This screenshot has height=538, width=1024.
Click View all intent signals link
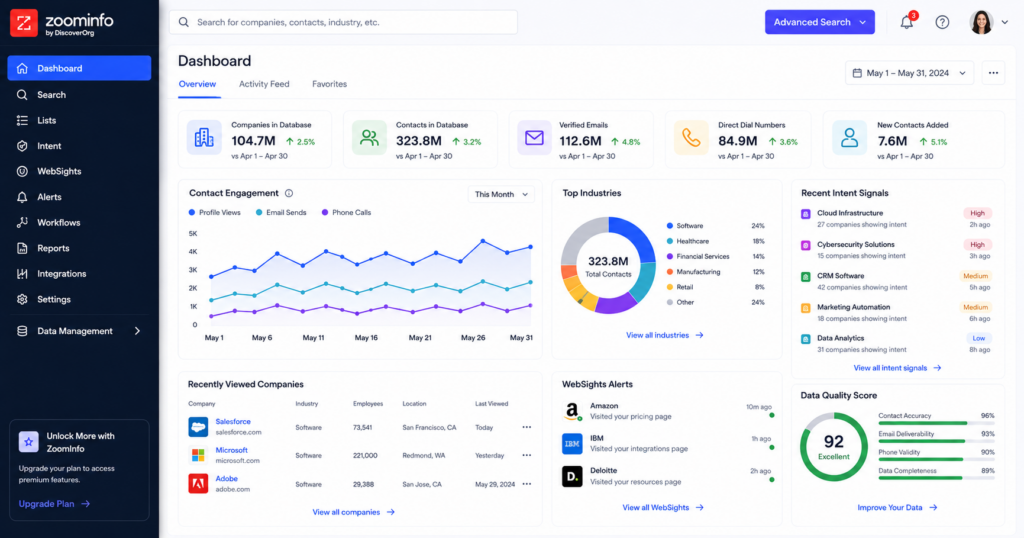coord(897,368)
